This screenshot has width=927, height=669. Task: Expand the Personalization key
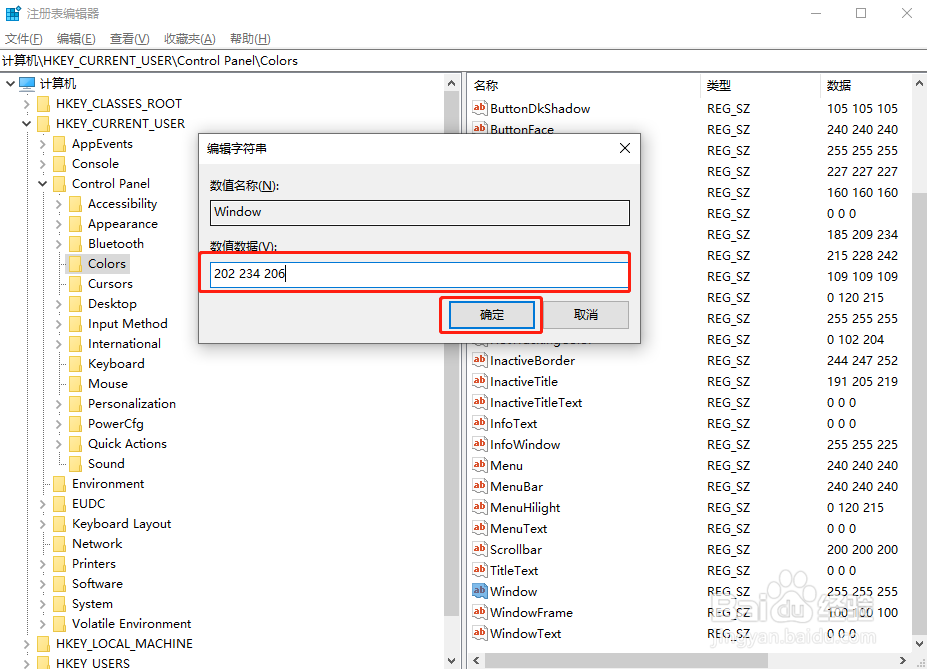click(x=59, y=404)
